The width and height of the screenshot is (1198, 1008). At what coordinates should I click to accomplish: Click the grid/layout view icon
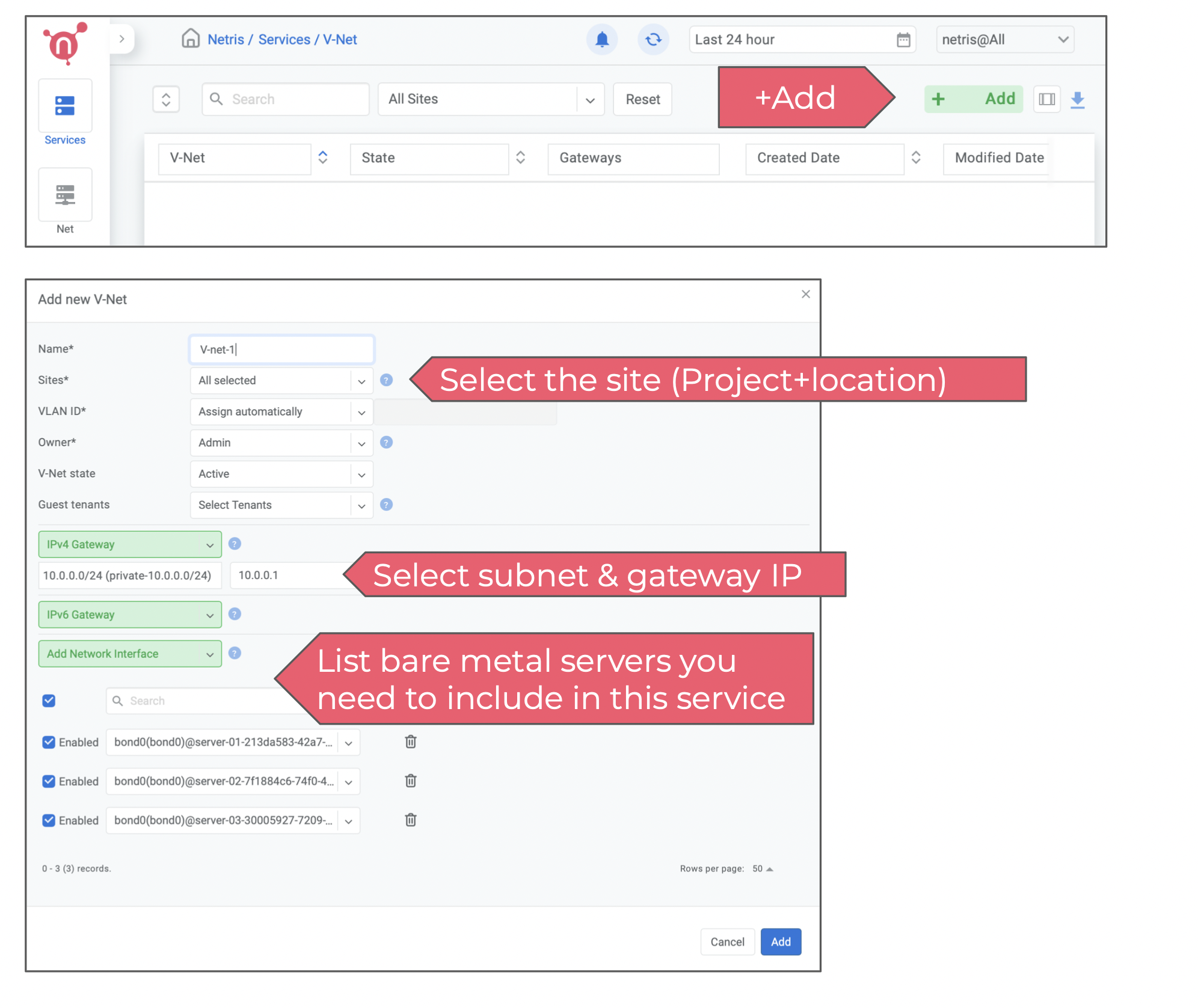click(1047, 98)
